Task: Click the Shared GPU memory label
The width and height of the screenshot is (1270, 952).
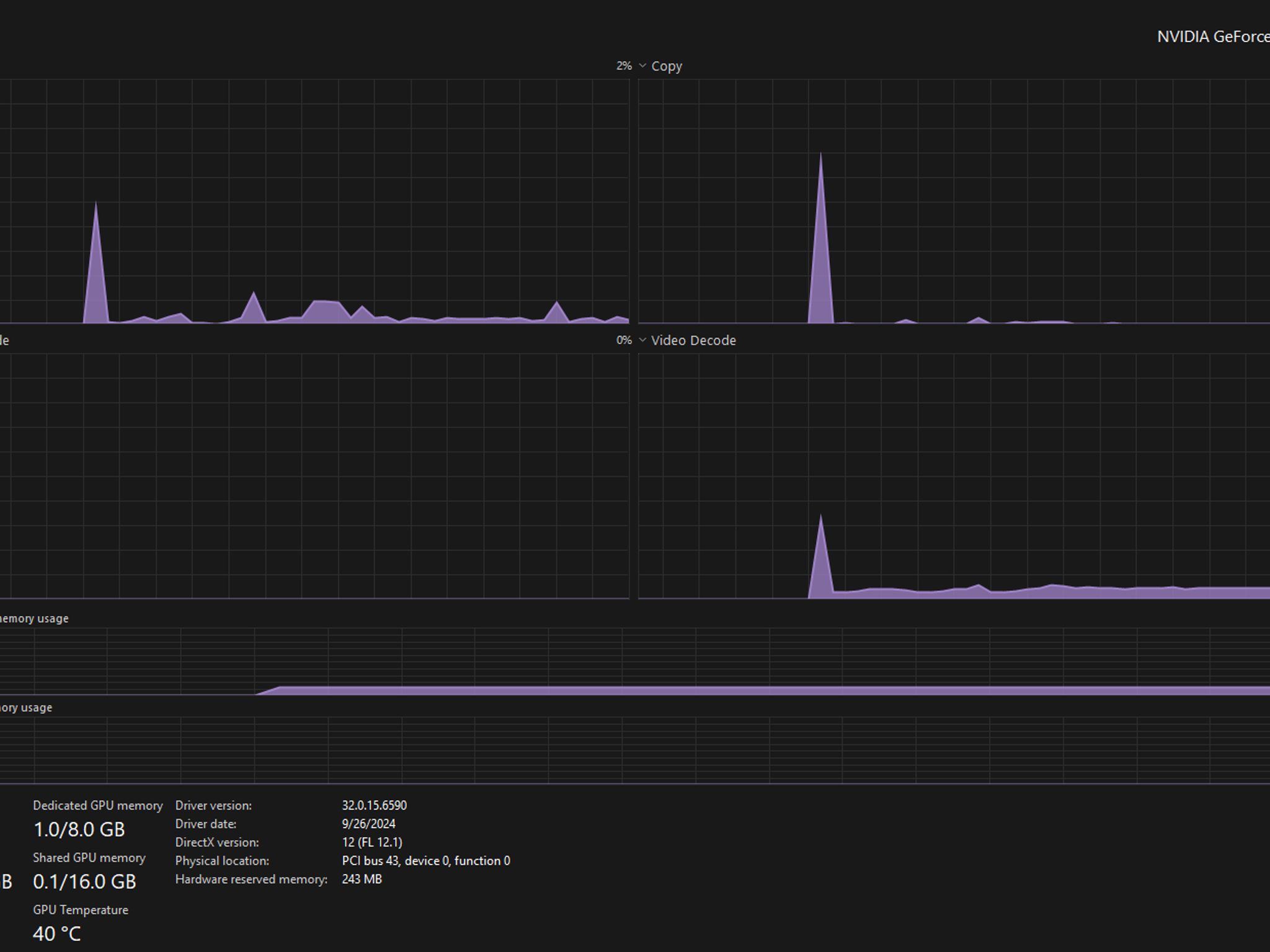Action: (x=89, y=858)
